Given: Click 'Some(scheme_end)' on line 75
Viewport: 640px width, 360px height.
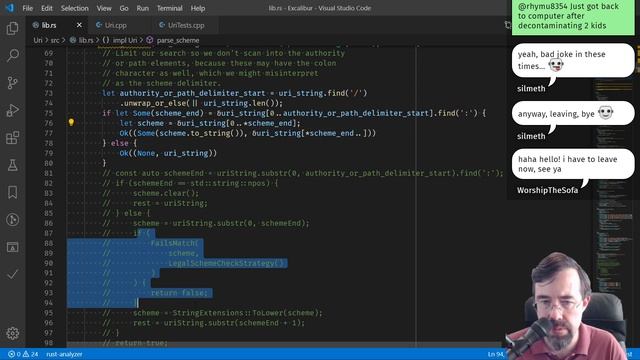Looking at the screenshot, I should [168, 113].
